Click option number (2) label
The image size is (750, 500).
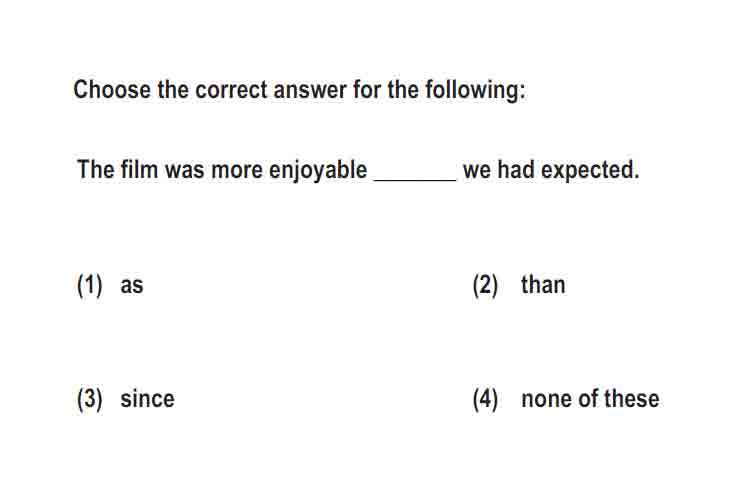point(485,285)
